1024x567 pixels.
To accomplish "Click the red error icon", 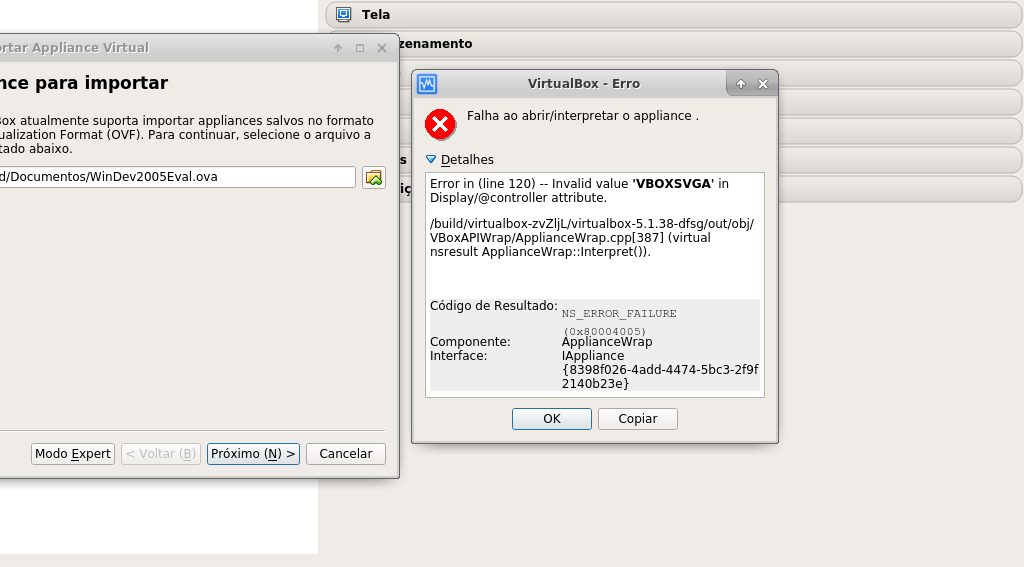I will [440, 125].
